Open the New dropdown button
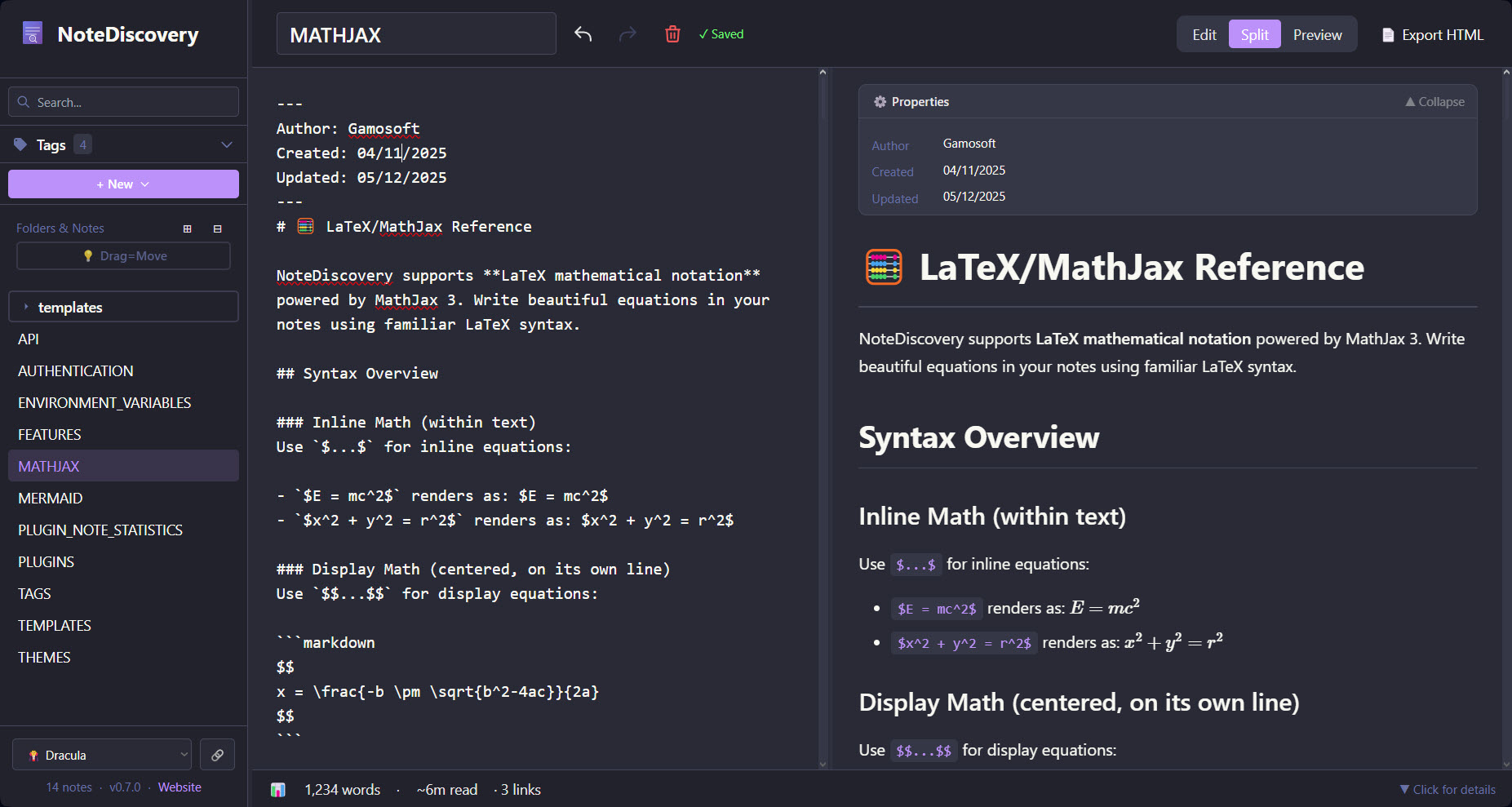The width and height of the screenshot is (1512, 807). coord(123,184)
